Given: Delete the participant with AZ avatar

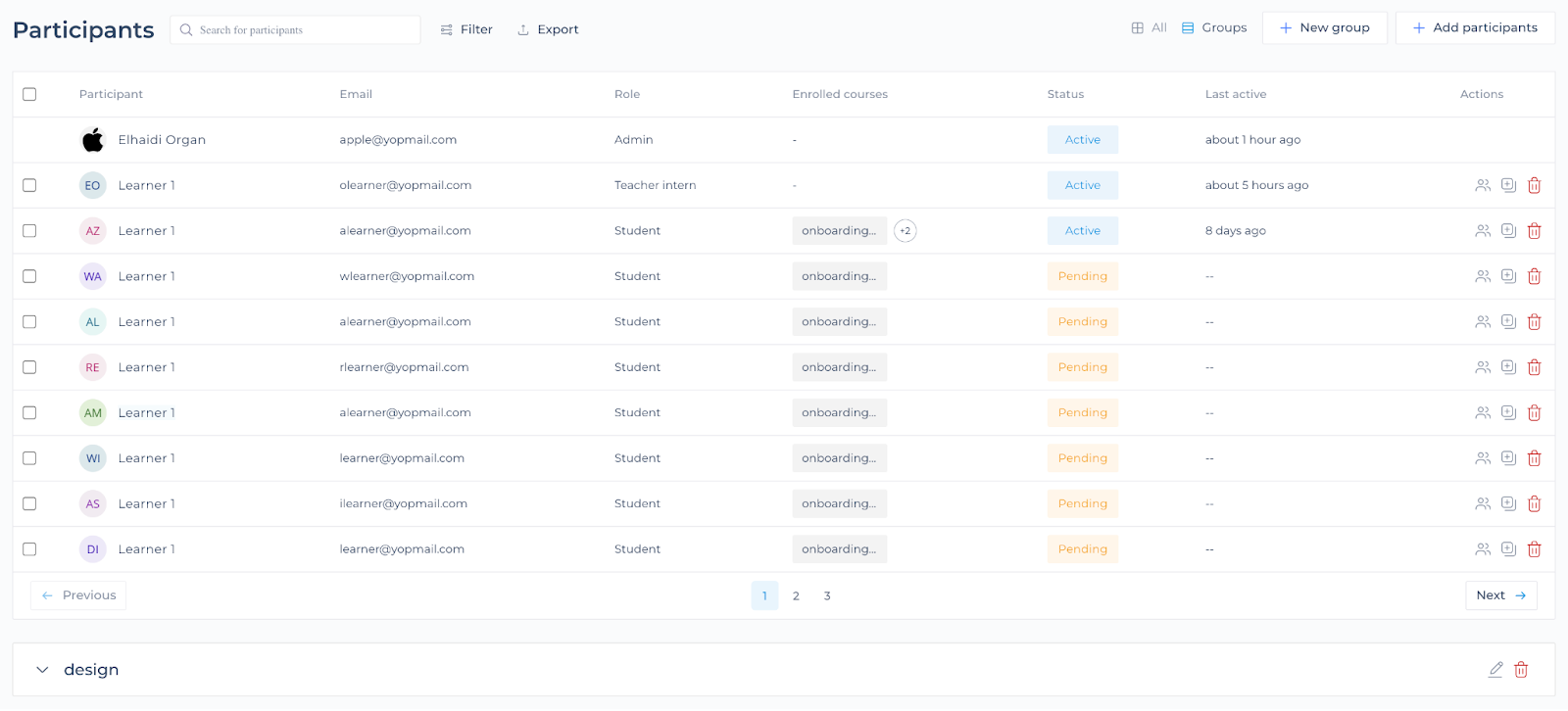Looking at the screenshot, I should pyautogui.click(x=1535, y=231).
